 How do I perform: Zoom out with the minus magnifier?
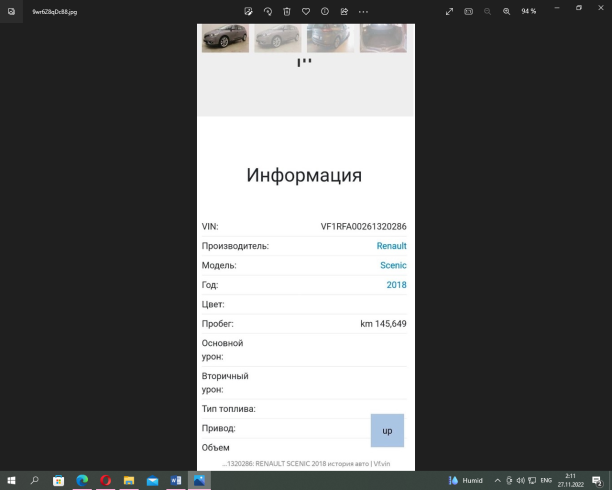[x=487, y=12]
